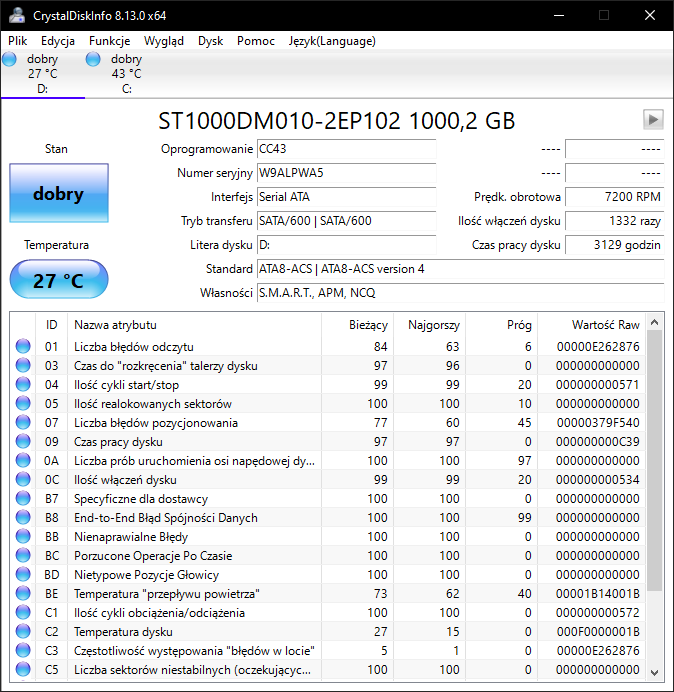Open the Plik menu
Screen dimensions: 674x692
[18, 41]
